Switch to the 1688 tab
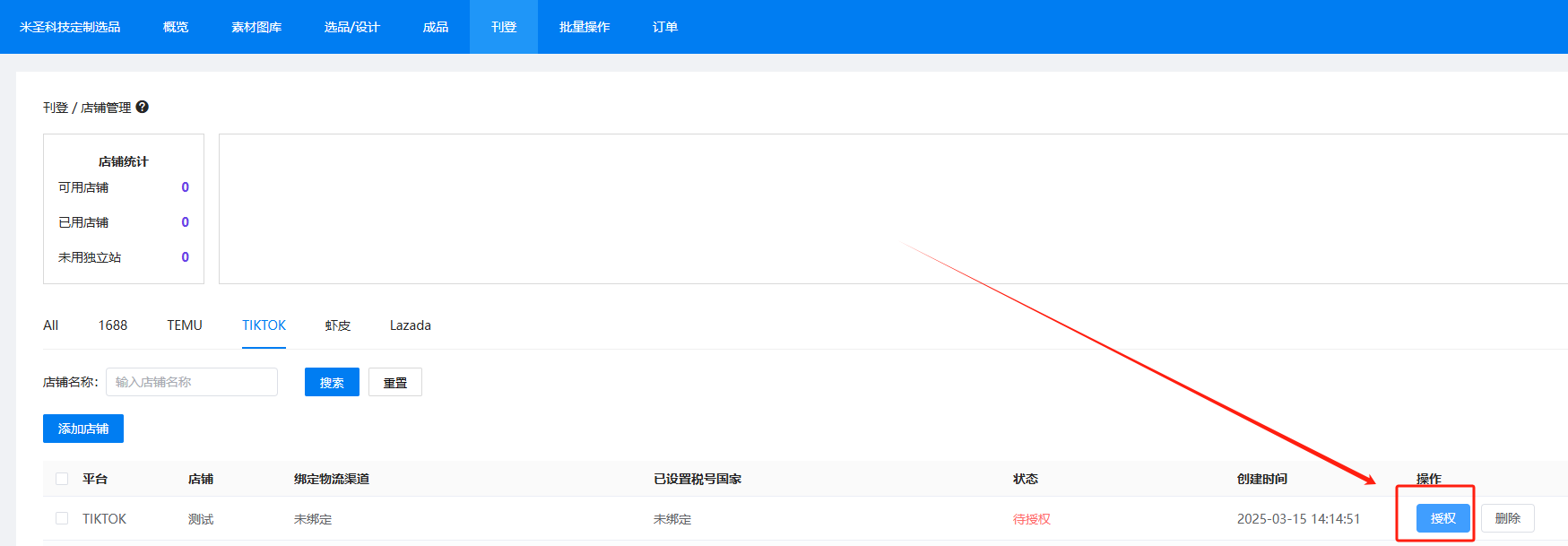 (x=113, y=325)
